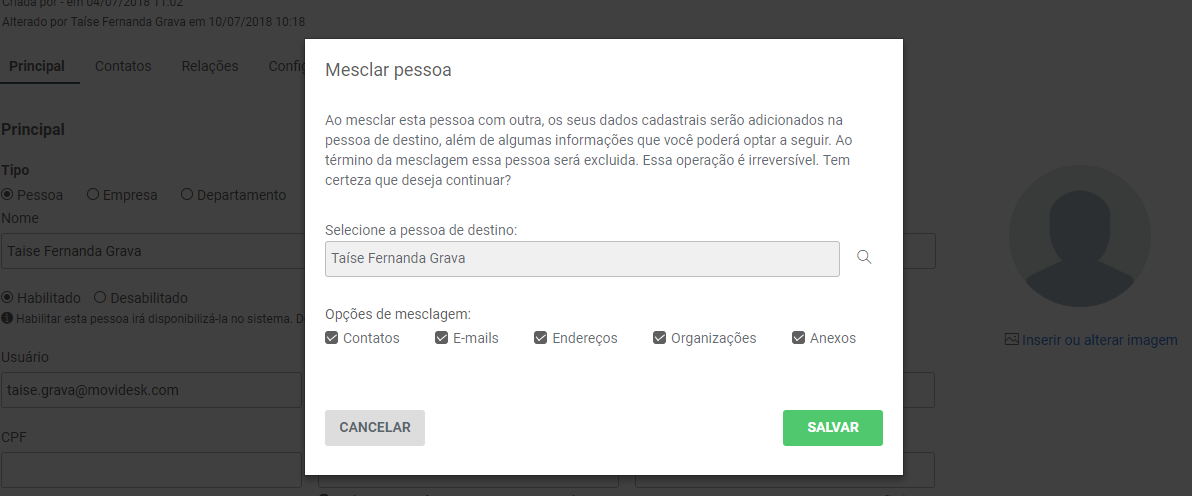Click the profile avatar placeholder
This screenshot has width=1192, height=496.
[x=1079, y=236]
